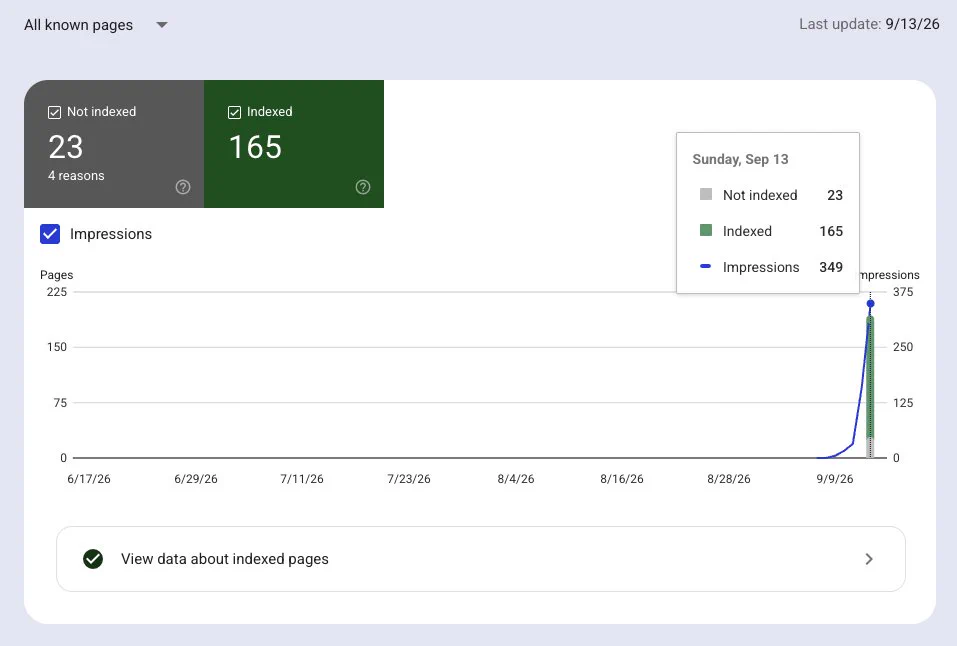Screen dimensions: 957x646
Task: Click the Last update: 9/13/26 text
Action: 869,24
